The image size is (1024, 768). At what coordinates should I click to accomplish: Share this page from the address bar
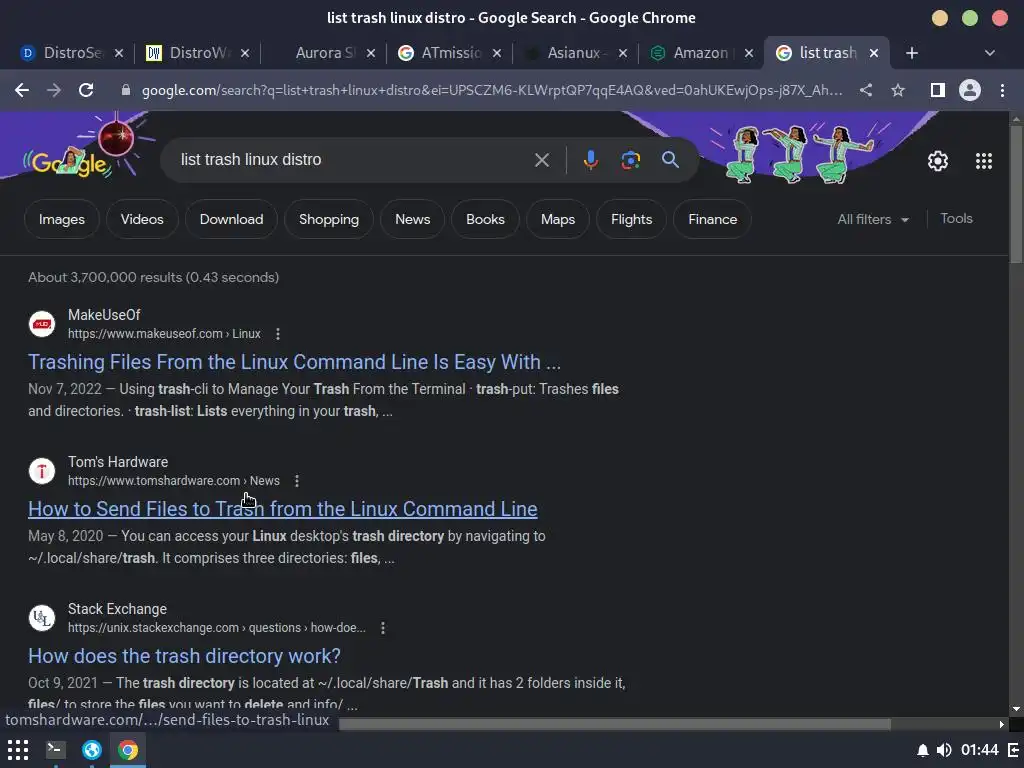(x=866, y=90)
